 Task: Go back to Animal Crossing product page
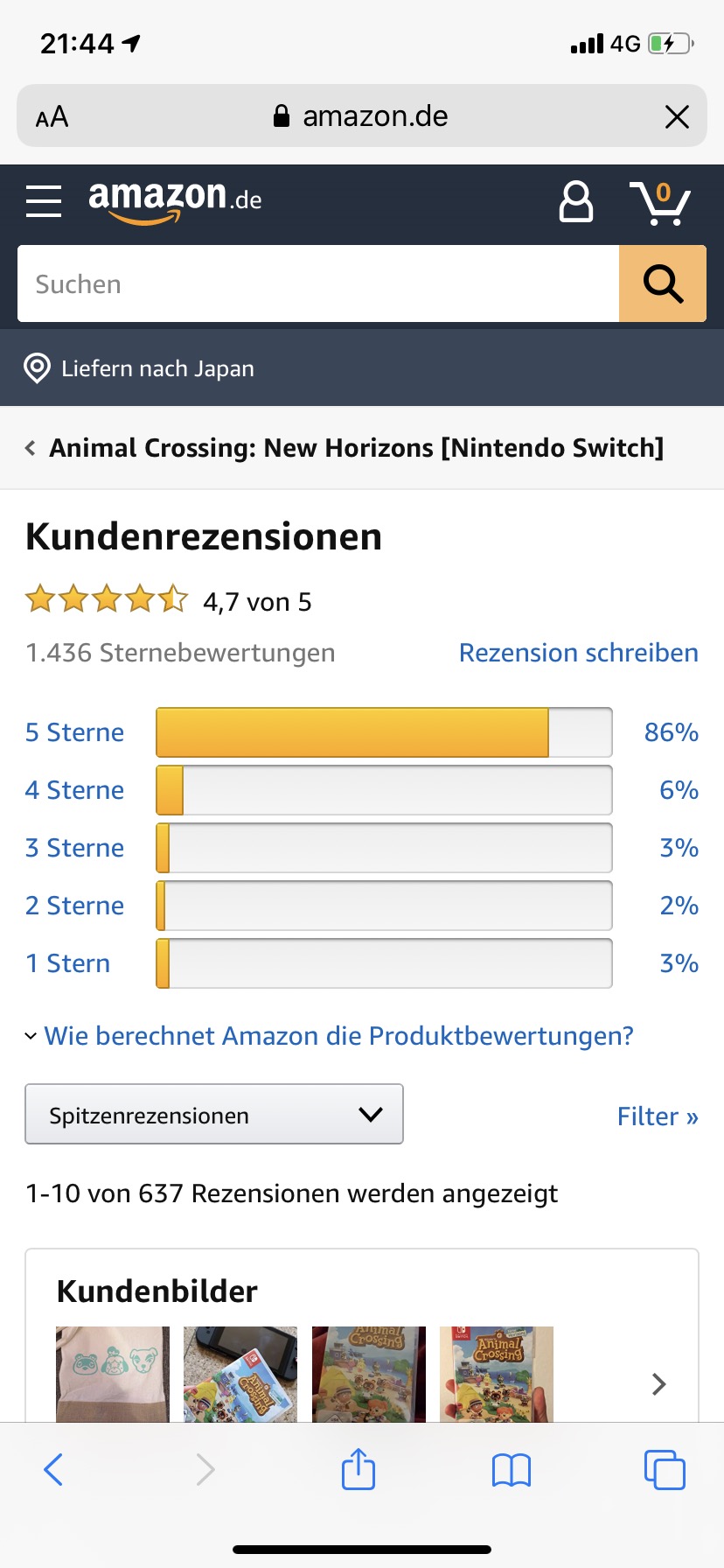(x=345, y=448)
